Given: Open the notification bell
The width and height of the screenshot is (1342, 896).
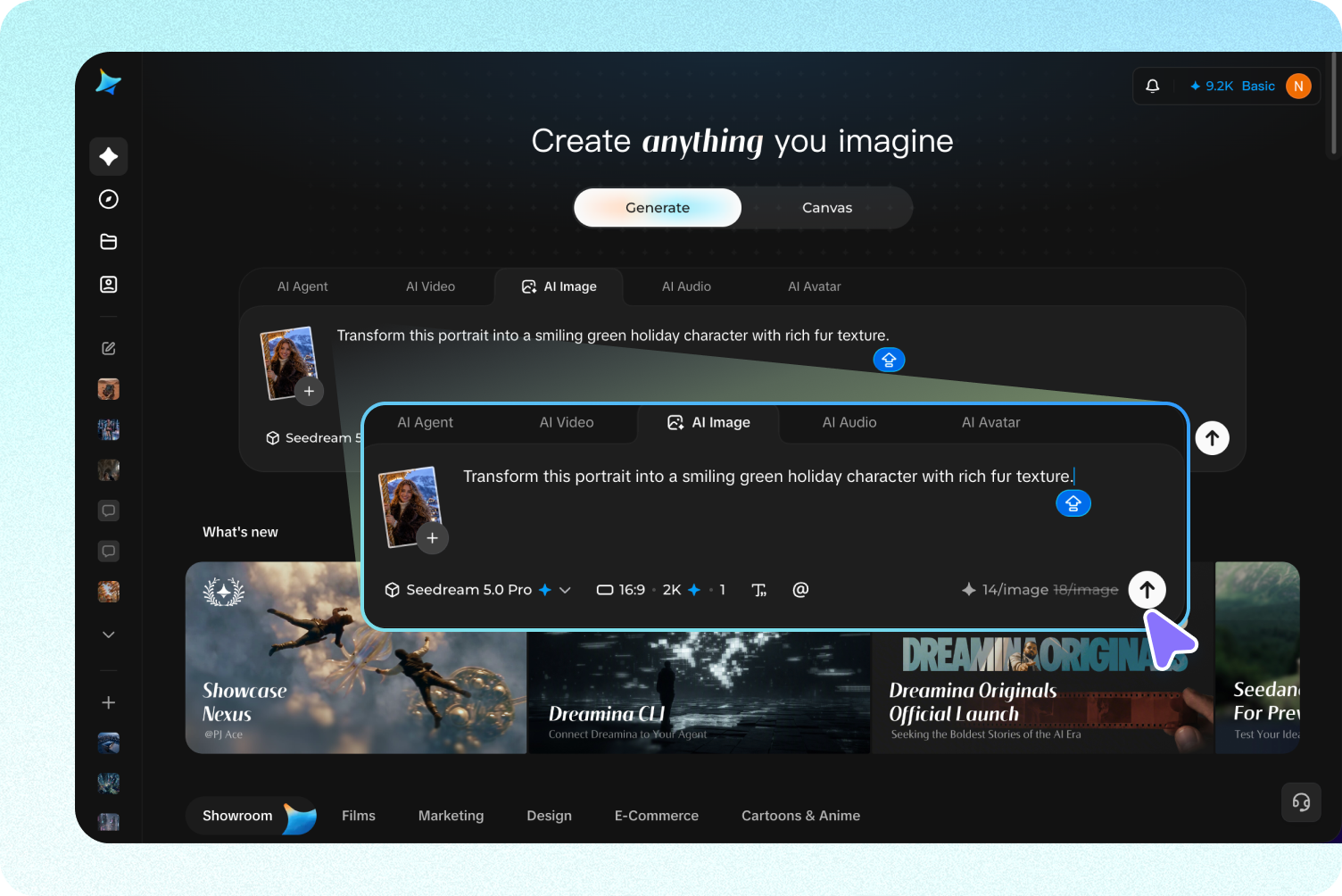Looking at the screenshot, I should point(1153,86).
